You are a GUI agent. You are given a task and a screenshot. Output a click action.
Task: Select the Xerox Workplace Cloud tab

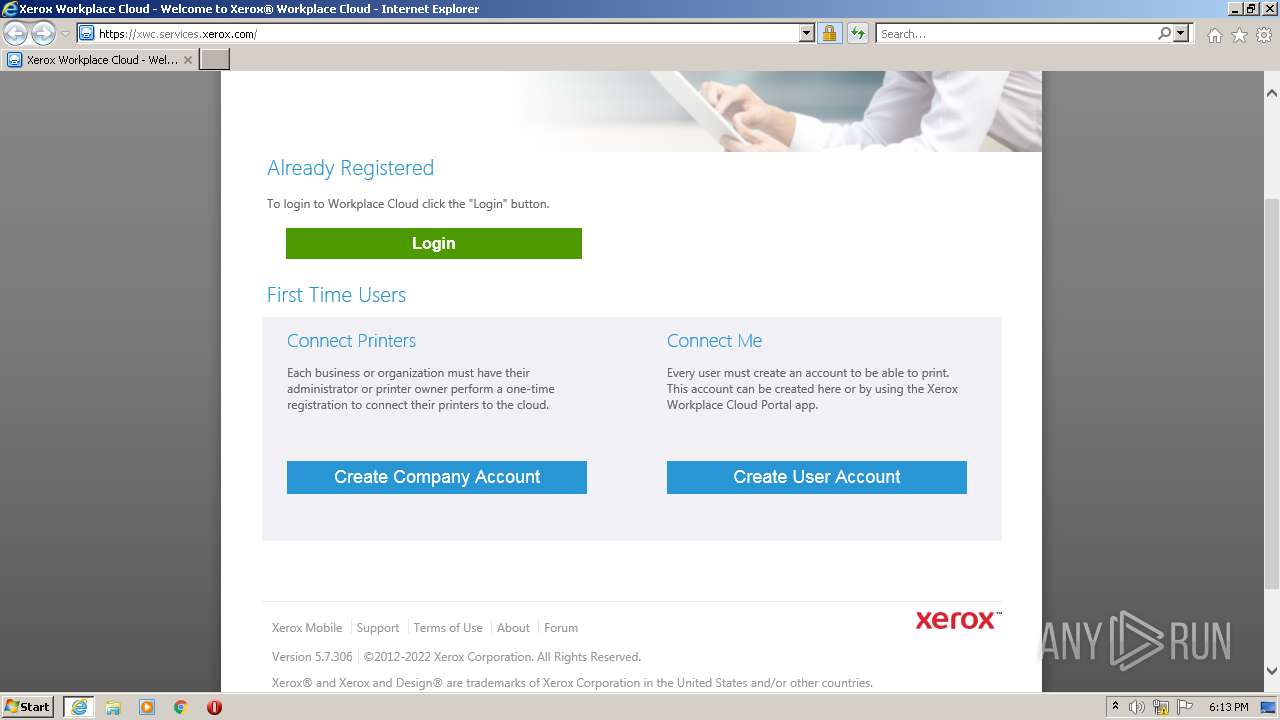(x=99, y=59)
